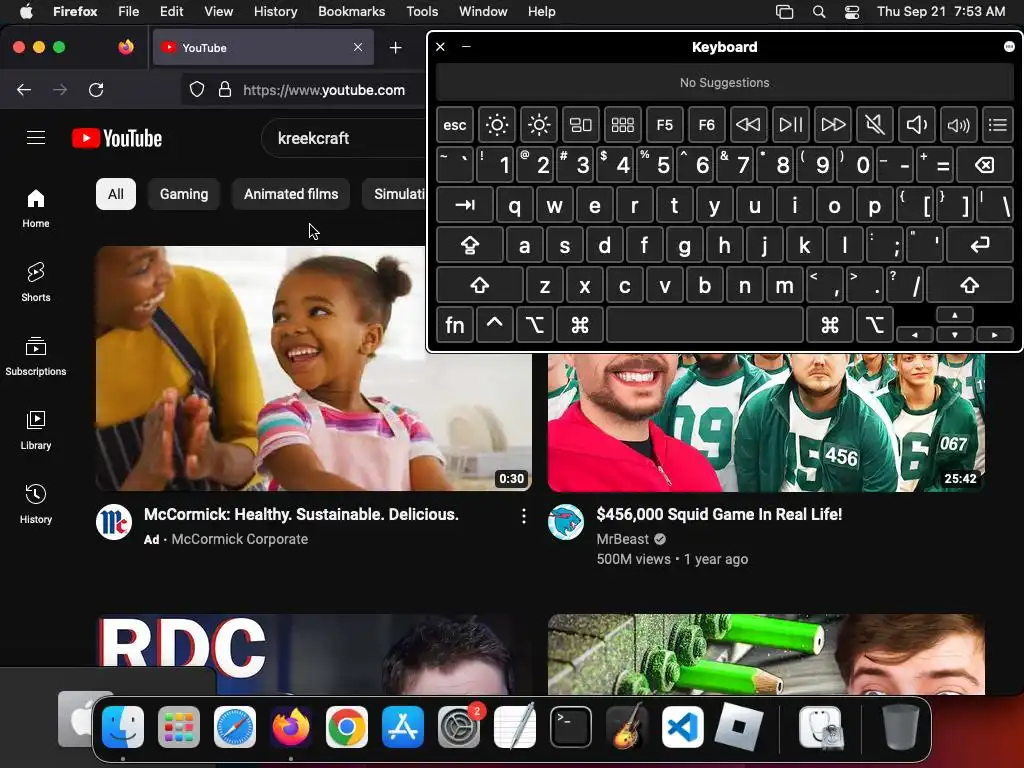Image resolution: width=1024 pixels, height=768 pixels.
Task: Open Library in YouTube sidebar
Action: click(x=36, y=430)
